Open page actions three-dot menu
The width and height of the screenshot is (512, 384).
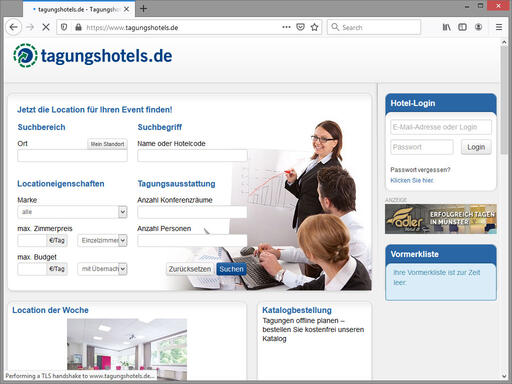click(286, 27)
